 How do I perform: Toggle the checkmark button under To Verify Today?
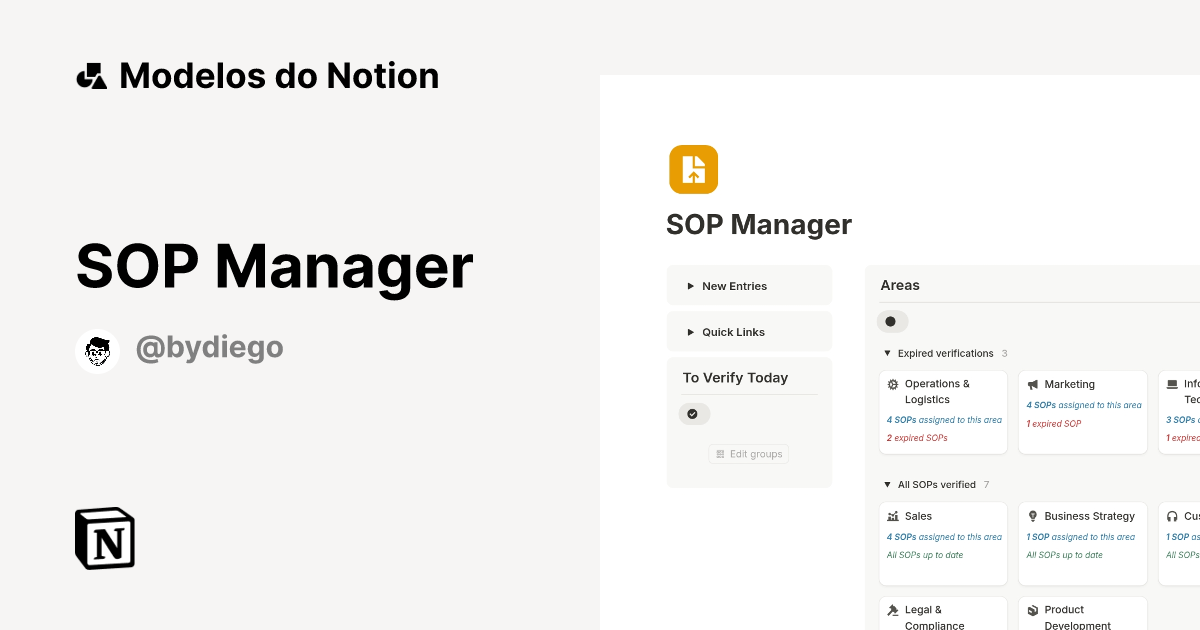(694, 413)
